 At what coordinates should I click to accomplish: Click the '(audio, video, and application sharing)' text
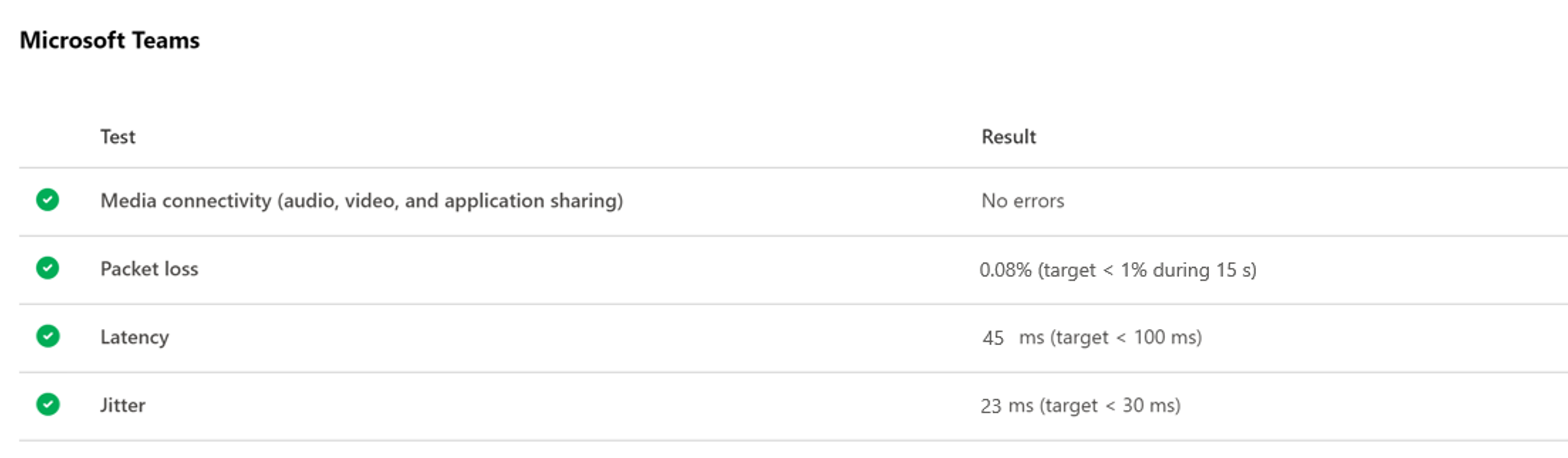[x=450, y=200]
